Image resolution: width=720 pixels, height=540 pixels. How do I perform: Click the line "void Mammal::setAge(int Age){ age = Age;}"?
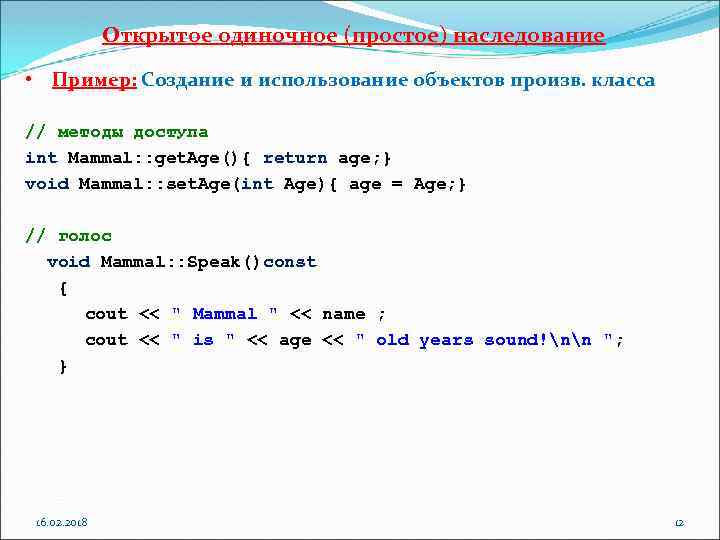pyautogui.click(x=245, y=184)
